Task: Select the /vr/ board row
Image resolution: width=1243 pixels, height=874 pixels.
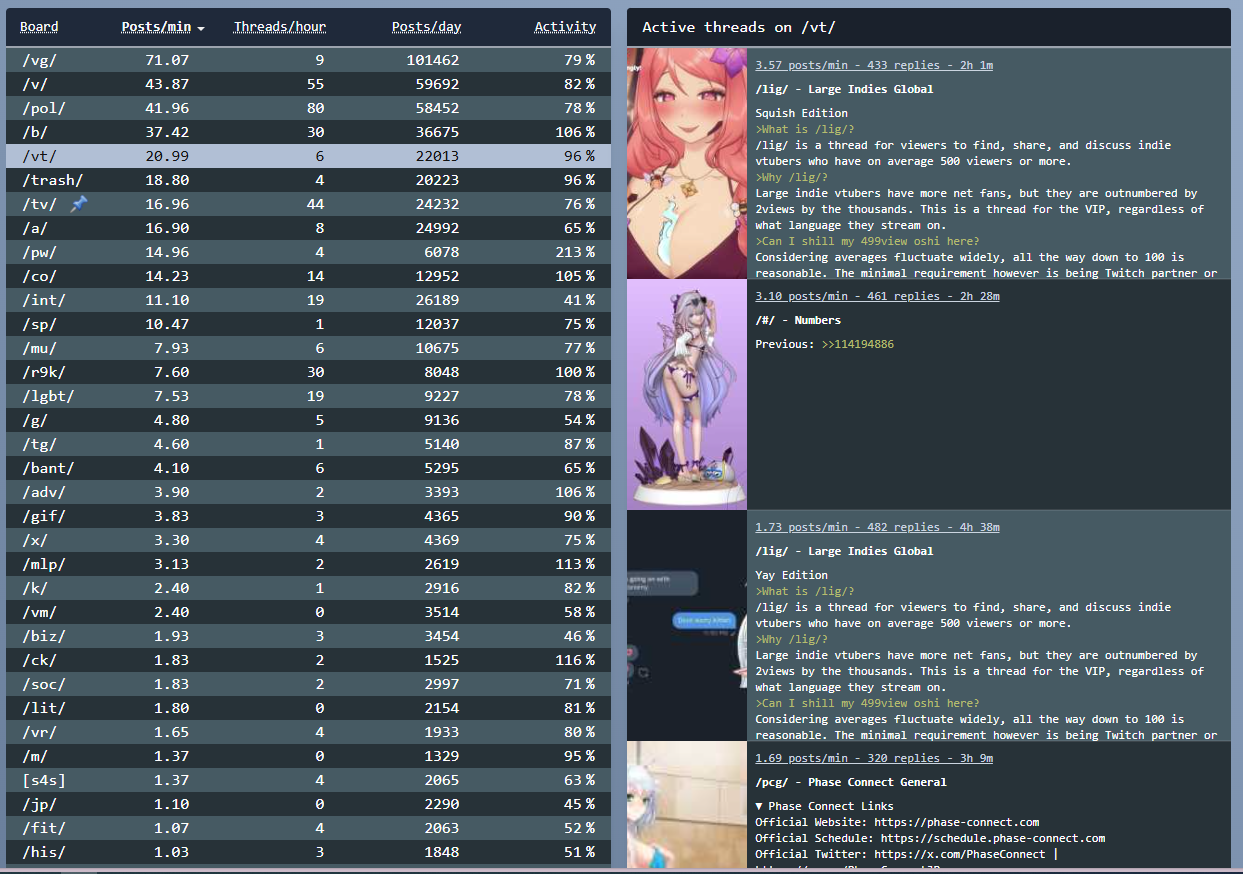Action: point(308,732)
